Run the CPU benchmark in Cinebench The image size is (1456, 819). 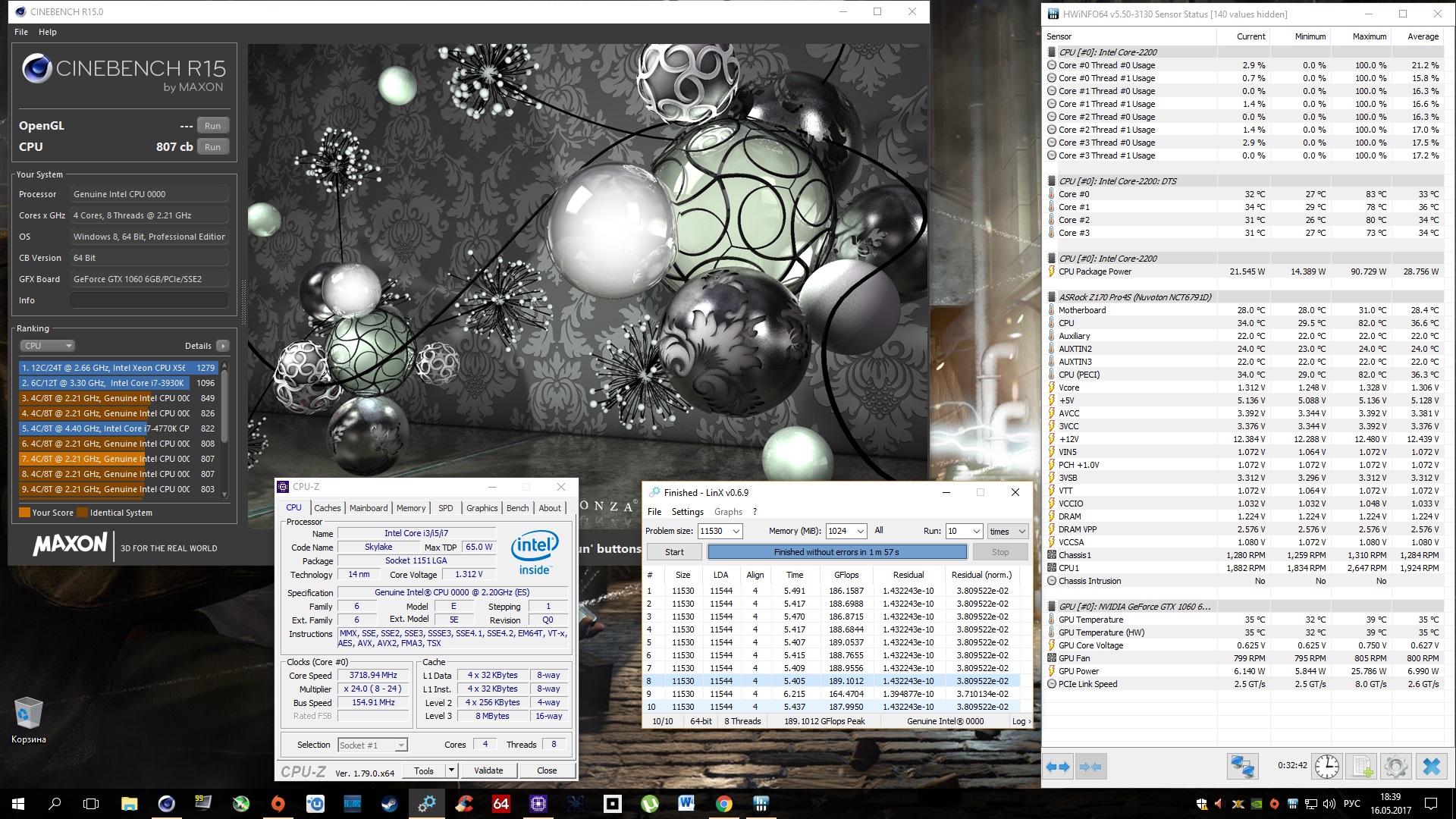(x=213, y=147)
